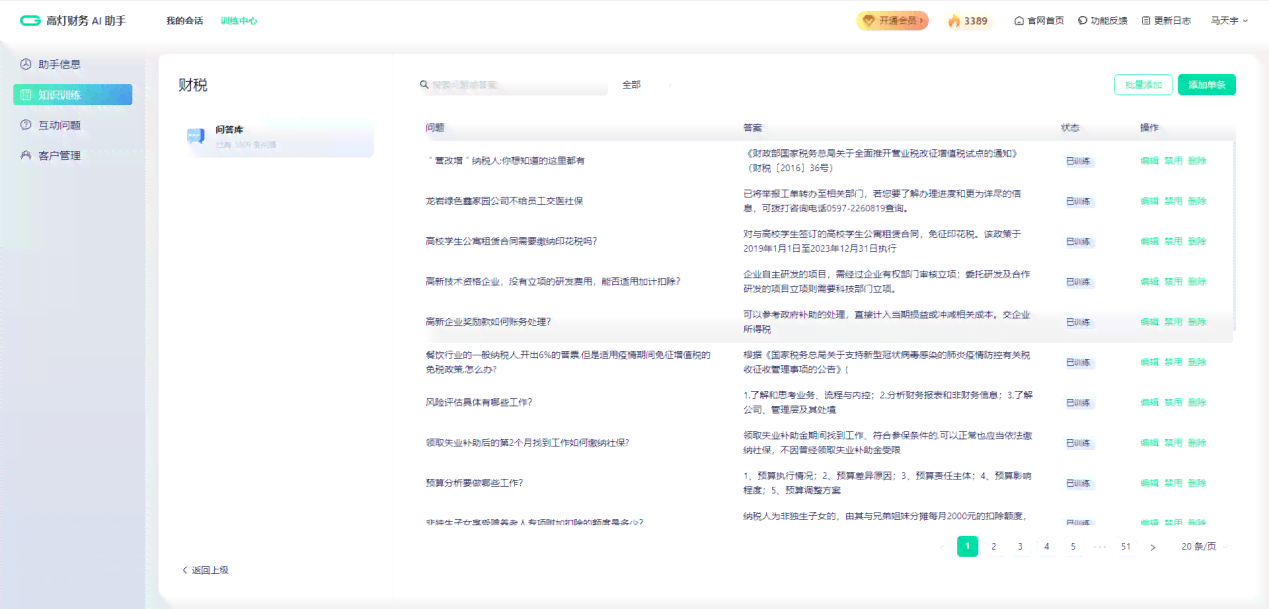Click the 财税 heading
Screen dimensions: 1269x609
click(x=193, y=85)
